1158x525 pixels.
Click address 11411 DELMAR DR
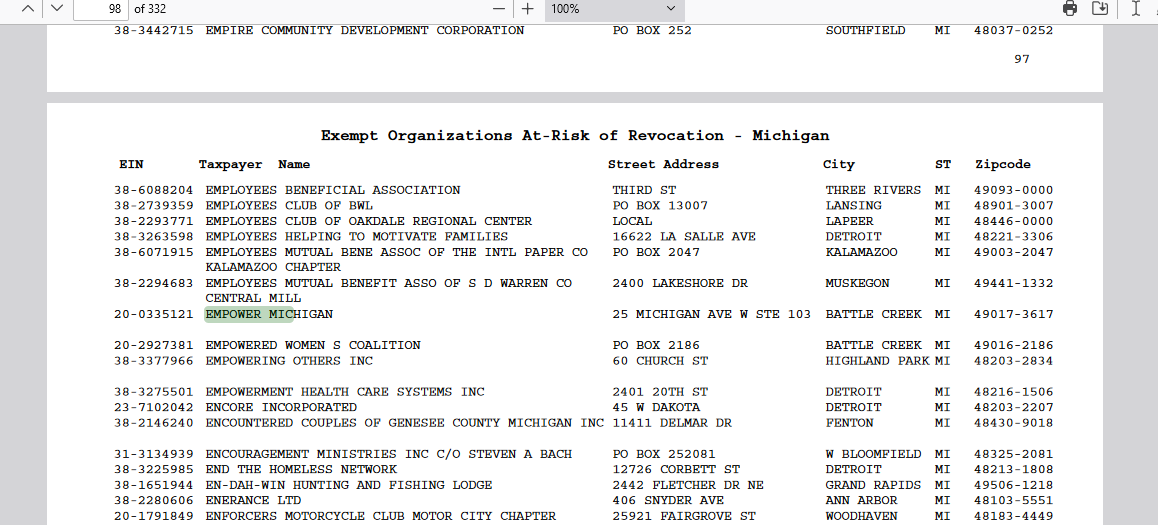coord(672,423)
